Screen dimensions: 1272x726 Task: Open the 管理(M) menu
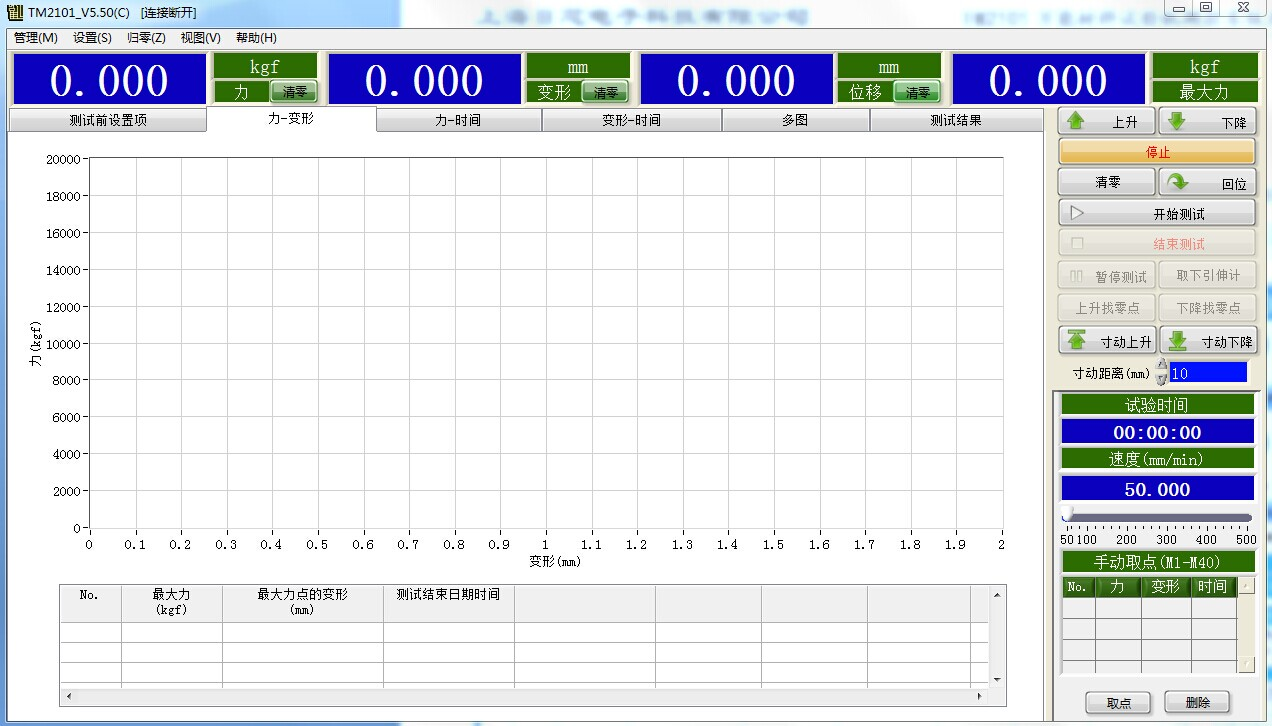coord(36,38)
